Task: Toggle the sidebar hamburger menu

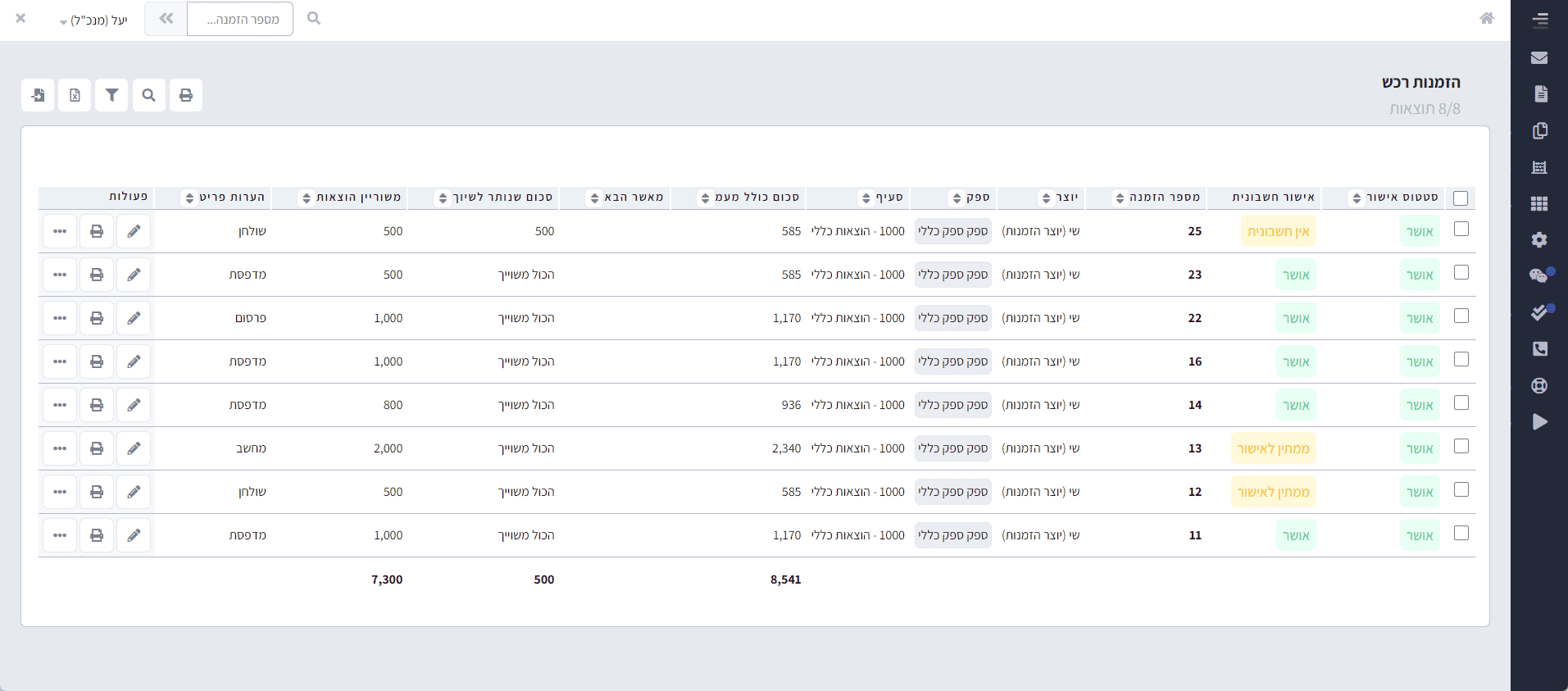Action: tap(1539, 20)
